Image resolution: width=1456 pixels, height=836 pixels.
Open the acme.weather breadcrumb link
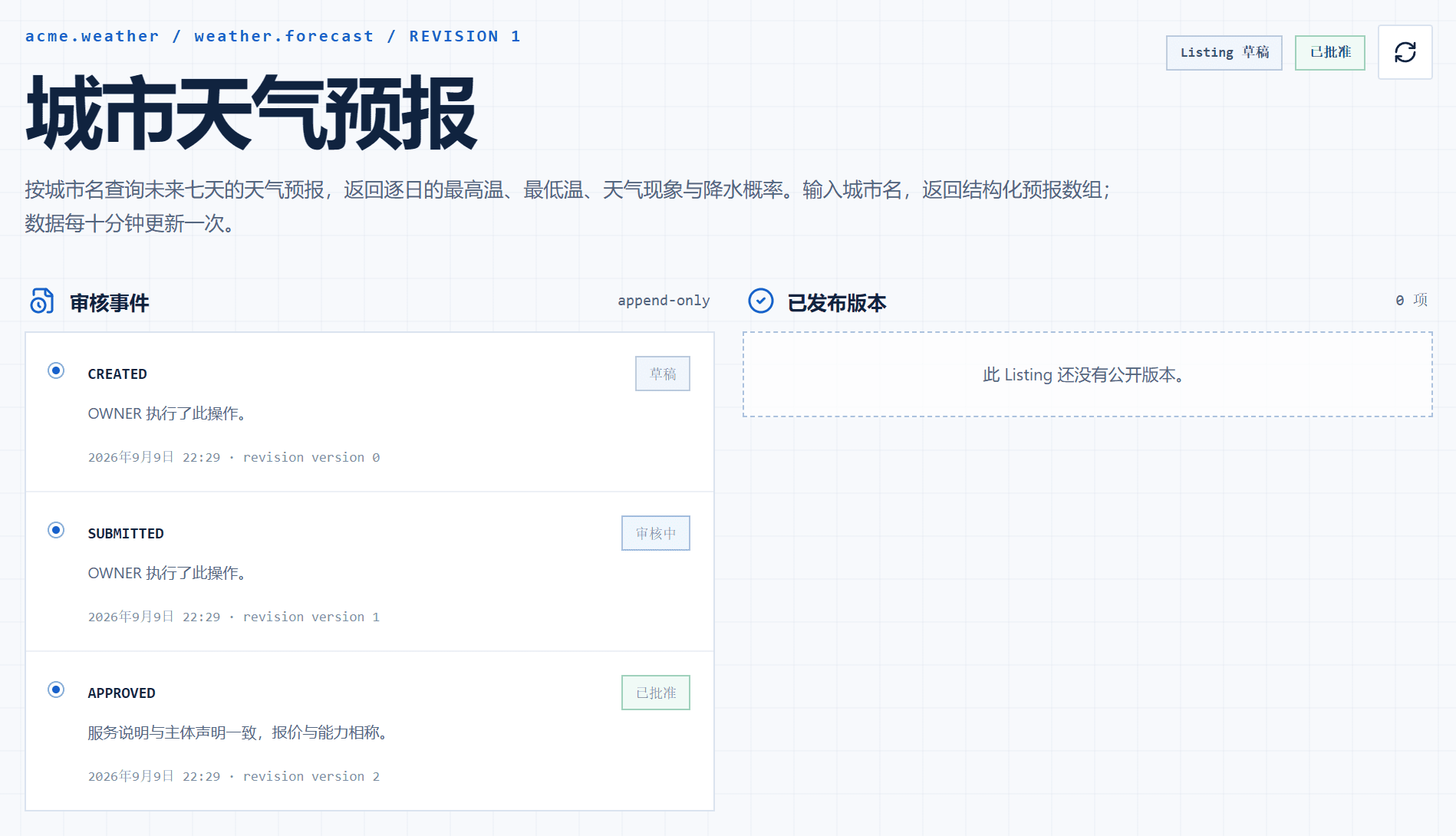click(92, 36)
